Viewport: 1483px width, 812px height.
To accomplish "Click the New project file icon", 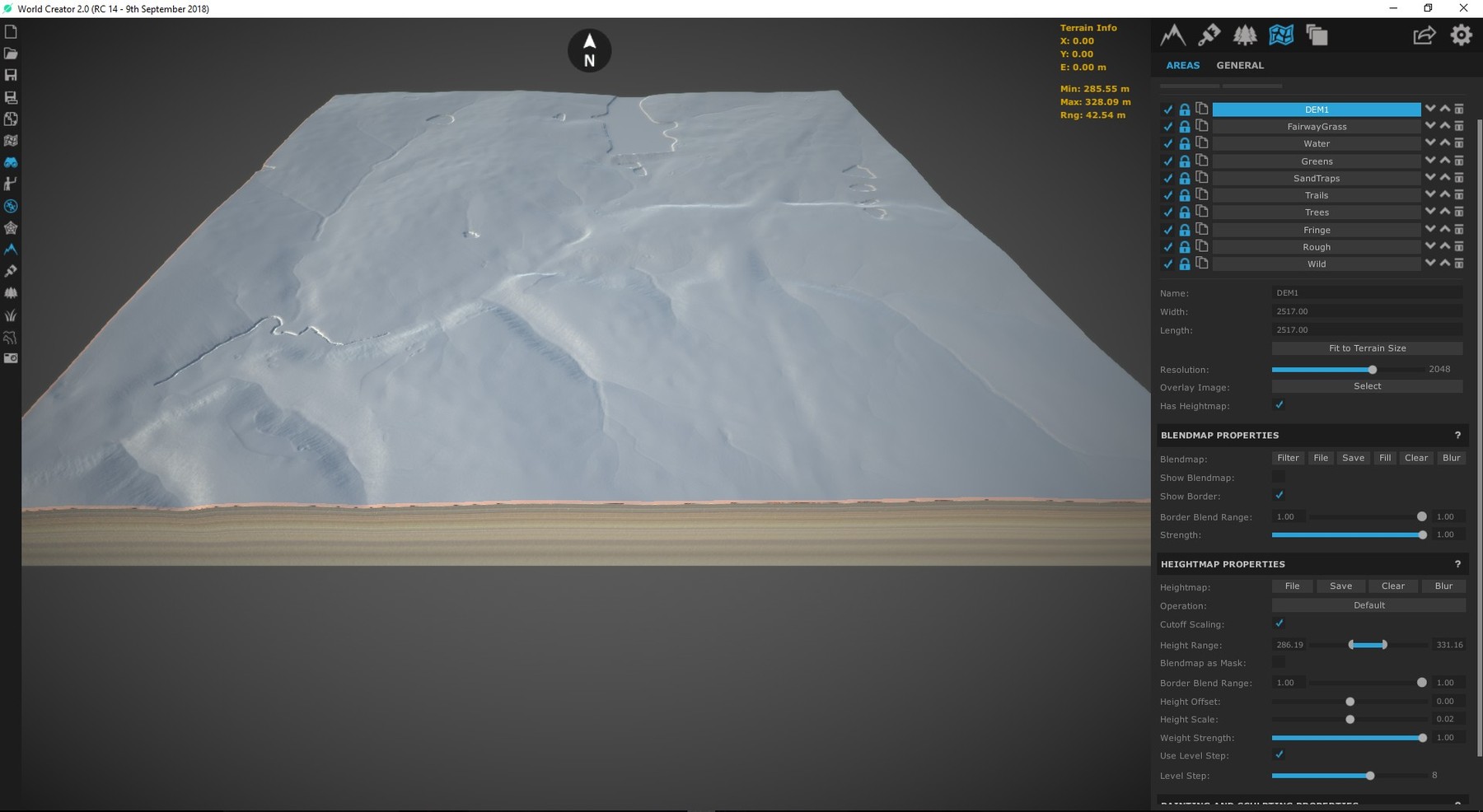I will click(x=11, y=32).
